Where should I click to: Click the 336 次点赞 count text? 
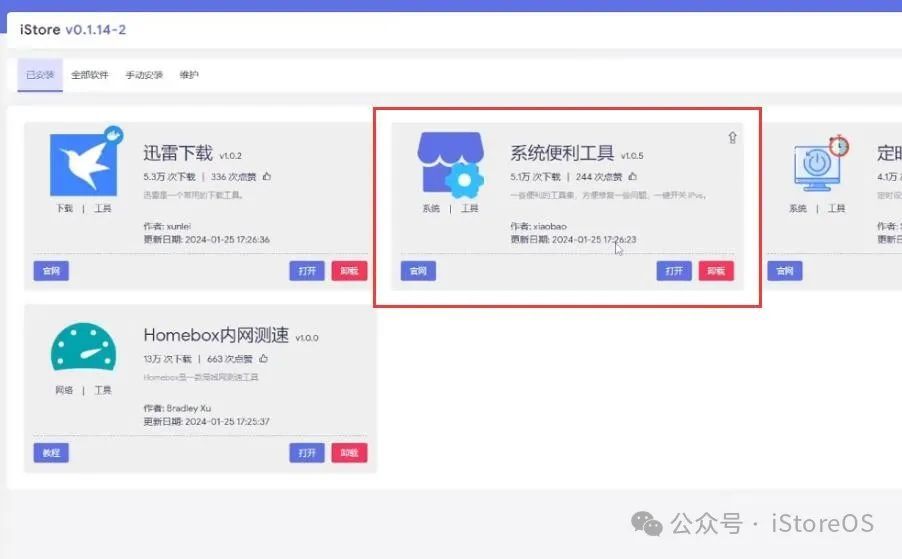(x=234, y=177)
